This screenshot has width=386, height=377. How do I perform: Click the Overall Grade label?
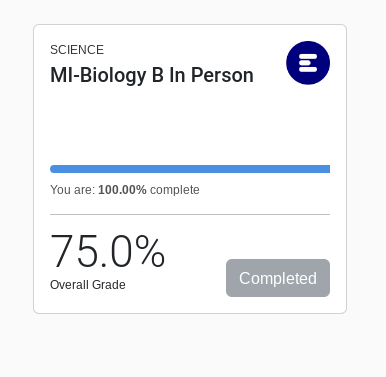pyautogui.click(x=88, y=285)
